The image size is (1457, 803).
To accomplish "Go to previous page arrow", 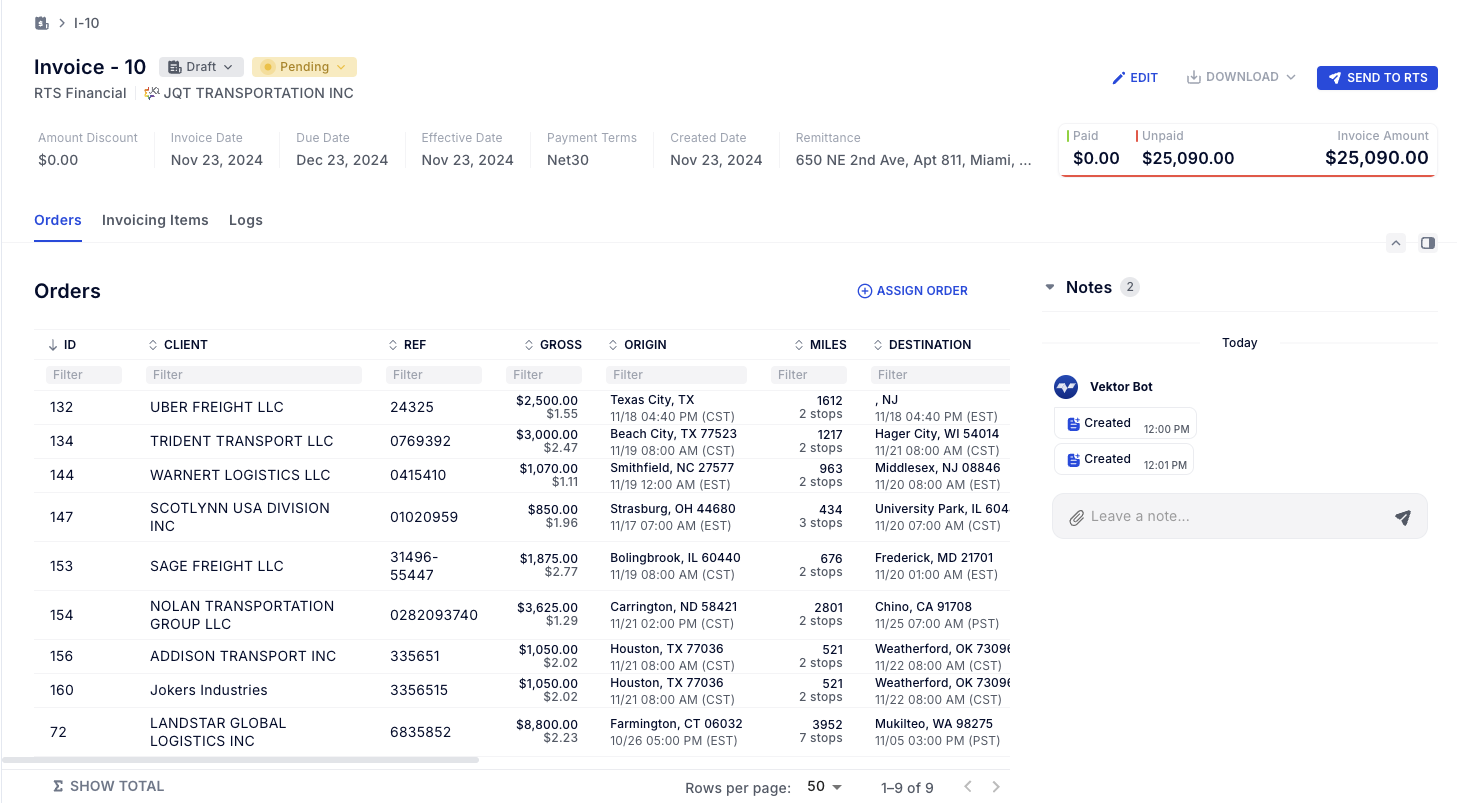I will [967, 787].
